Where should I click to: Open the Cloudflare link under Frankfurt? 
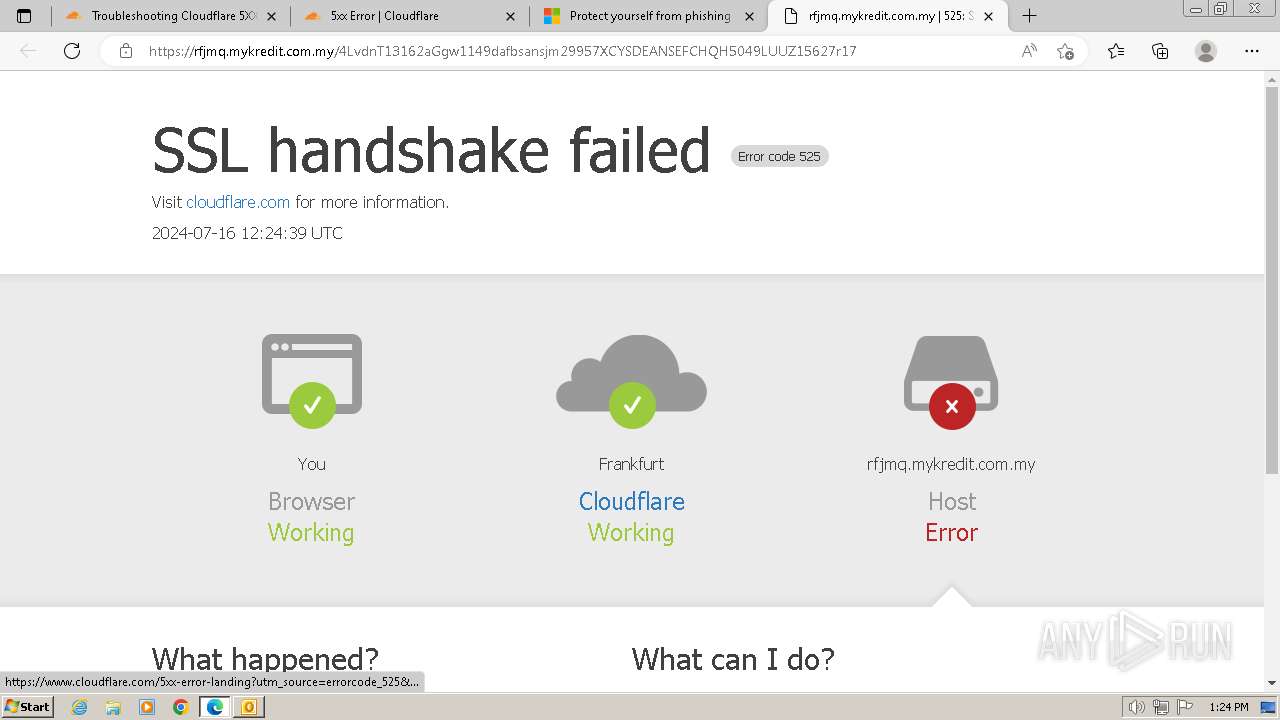(x=632, y=501)
